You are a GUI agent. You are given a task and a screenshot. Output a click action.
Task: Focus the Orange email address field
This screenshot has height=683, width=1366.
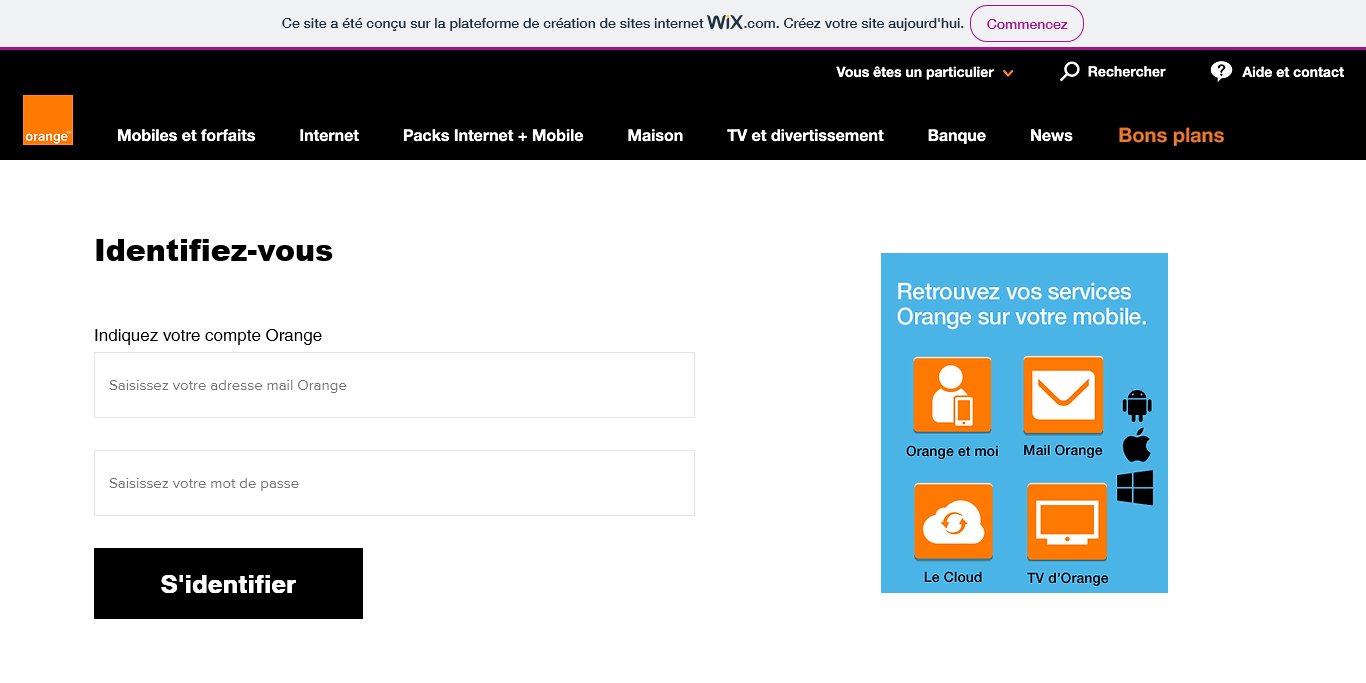[394, 385]
